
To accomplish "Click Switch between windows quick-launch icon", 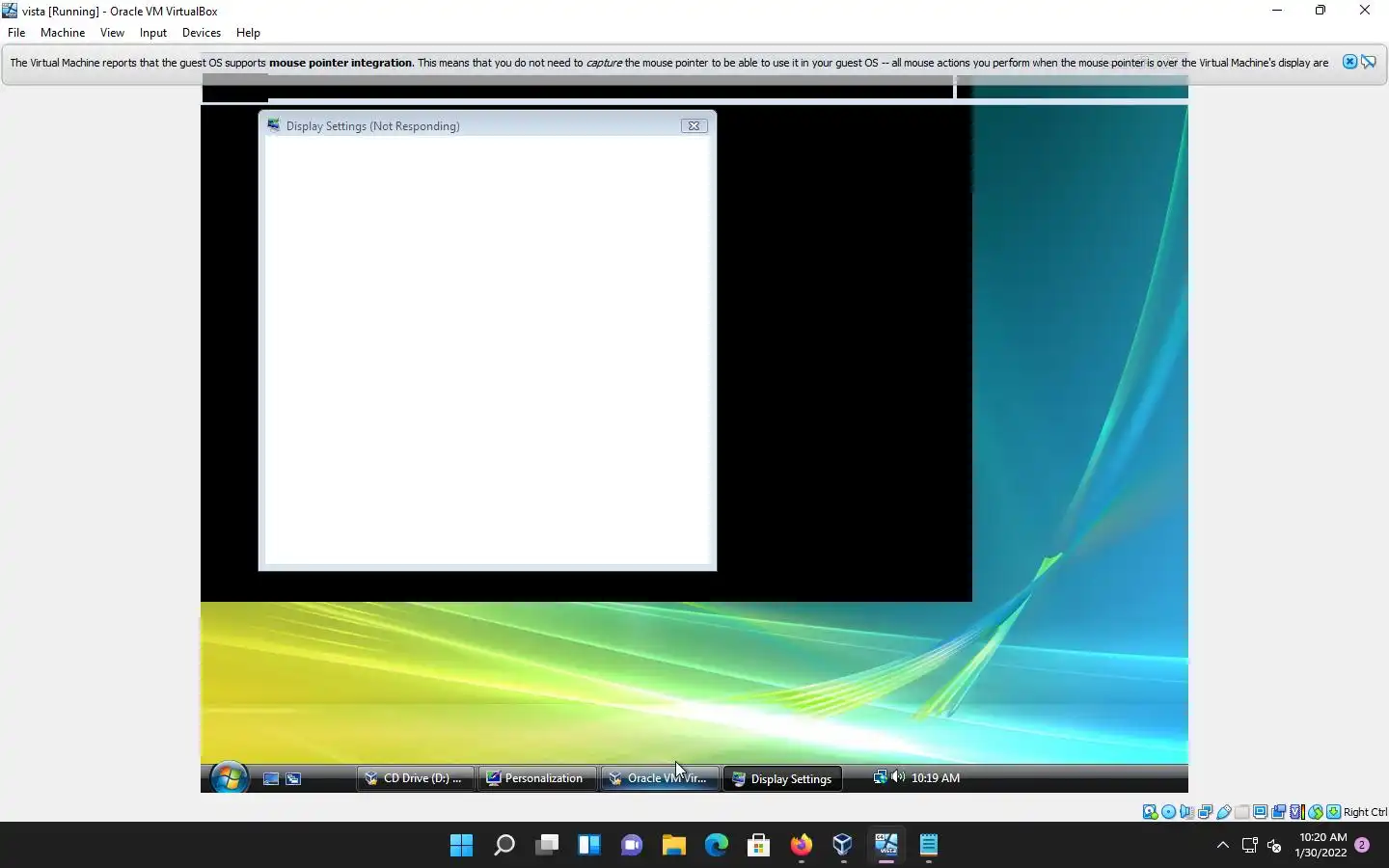I will pos(293,778).
